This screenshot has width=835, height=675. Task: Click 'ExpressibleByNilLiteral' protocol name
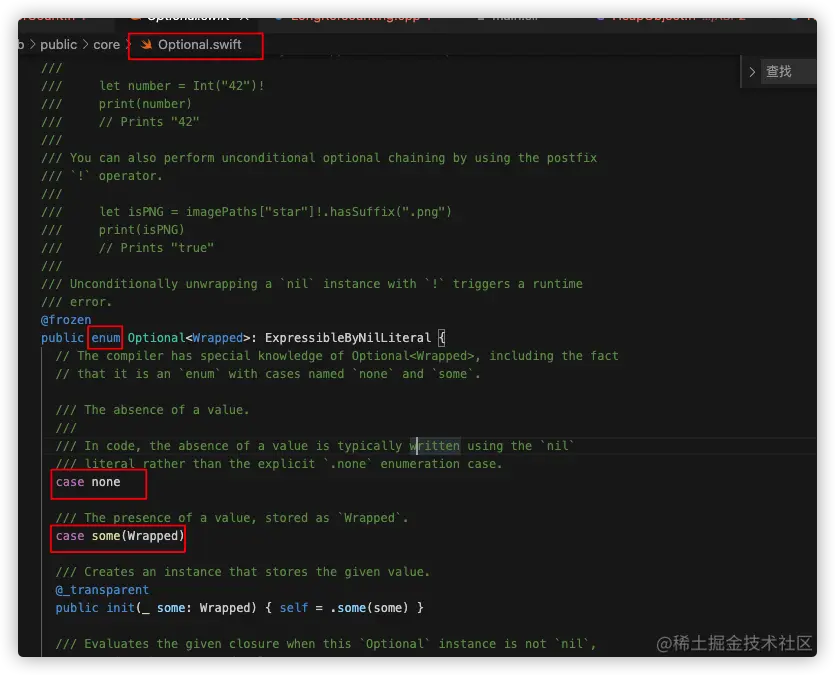click(x=348, y=338)
